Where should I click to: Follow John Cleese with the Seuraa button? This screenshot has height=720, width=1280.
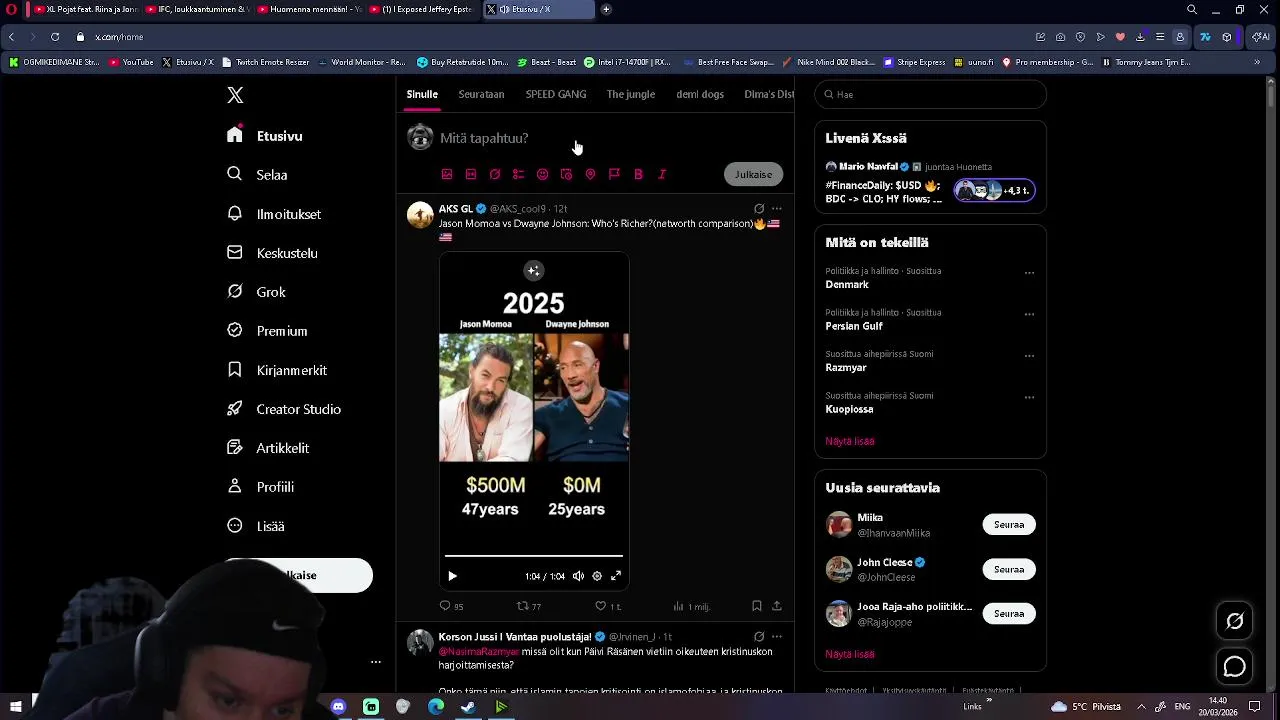(1009, 569)
